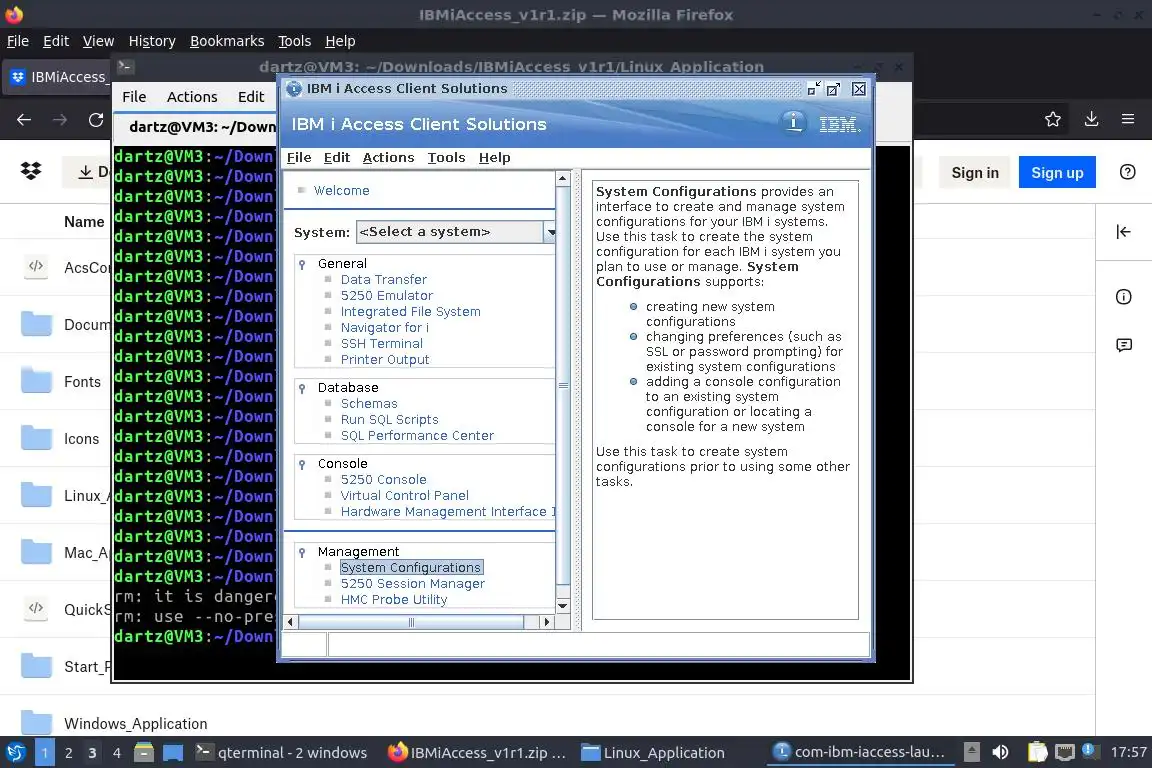Screen dimensions: 1152x768
Task: Launch the 5250 Emulator
Action: pyautogui.click(x=386, y=295)
